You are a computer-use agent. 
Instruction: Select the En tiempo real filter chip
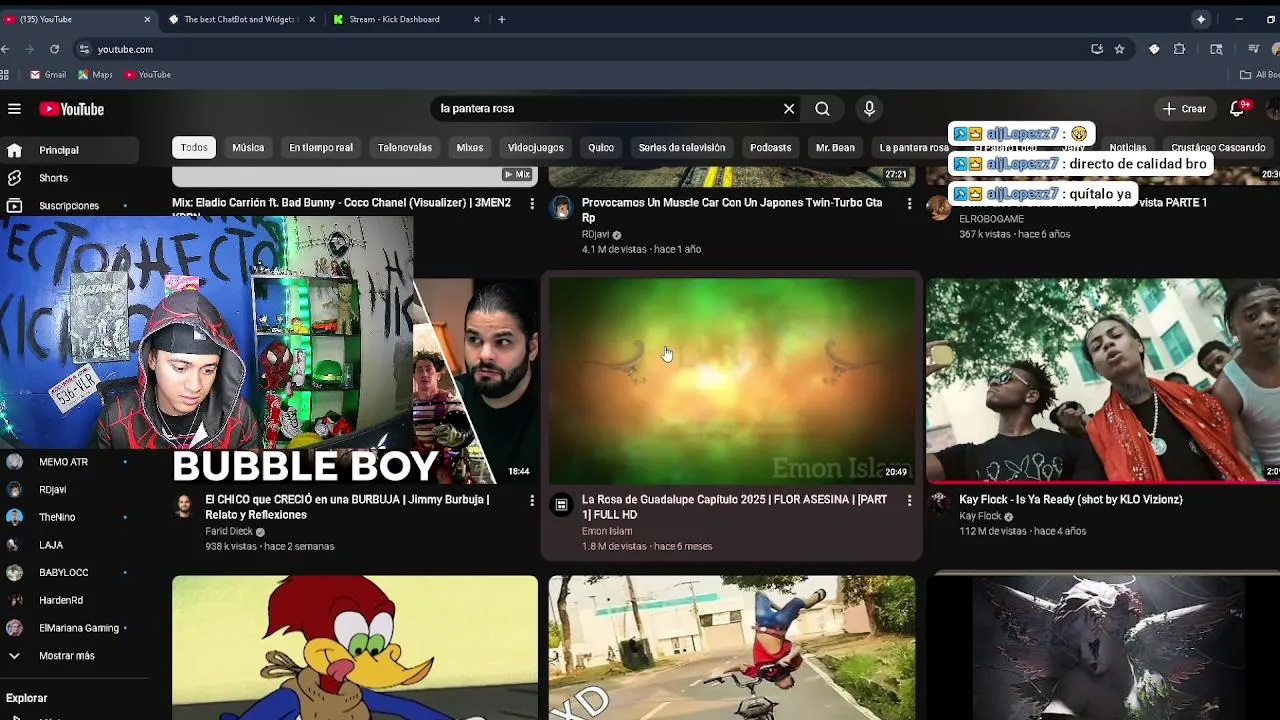click(321, 147)
